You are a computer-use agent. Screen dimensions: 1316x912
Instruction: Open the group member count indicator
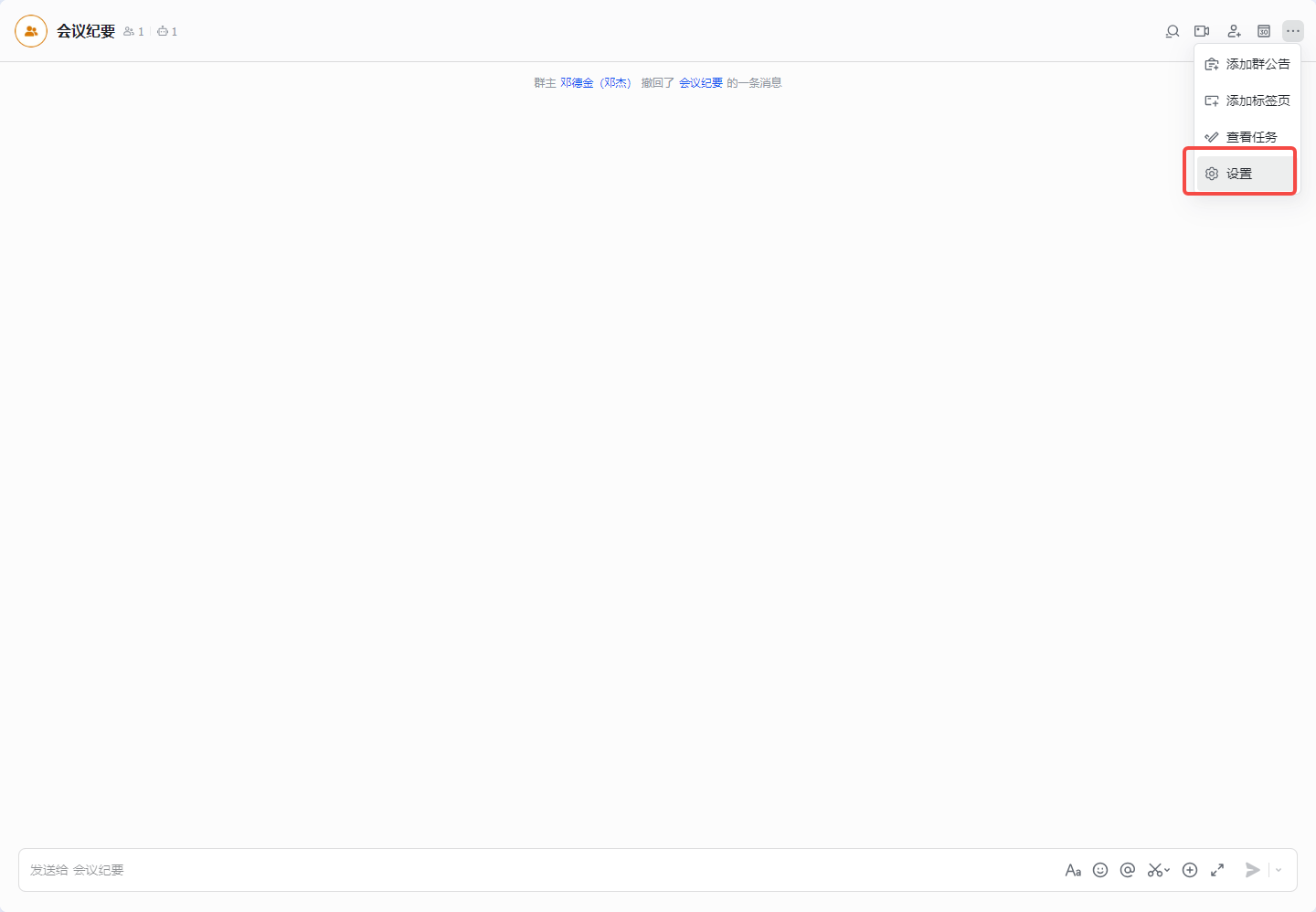point(133,31)
